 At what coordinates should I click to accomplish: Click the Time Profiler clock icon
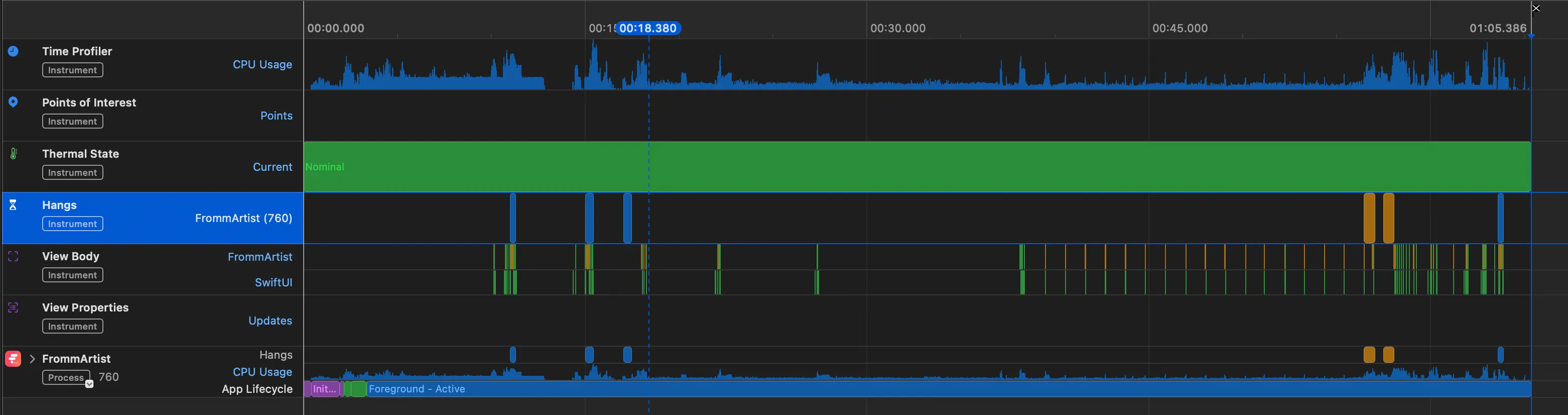[13, 51]
